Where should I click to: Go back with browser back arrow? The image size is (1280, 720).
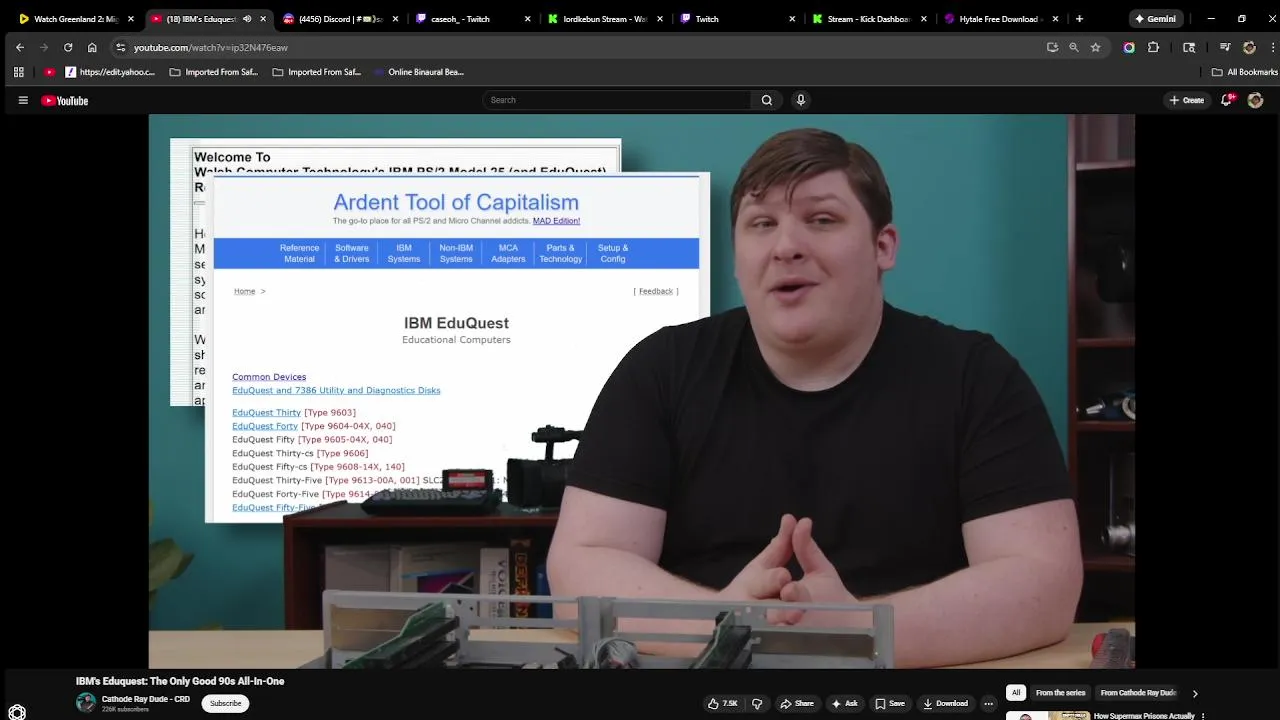tap(20, 47)
